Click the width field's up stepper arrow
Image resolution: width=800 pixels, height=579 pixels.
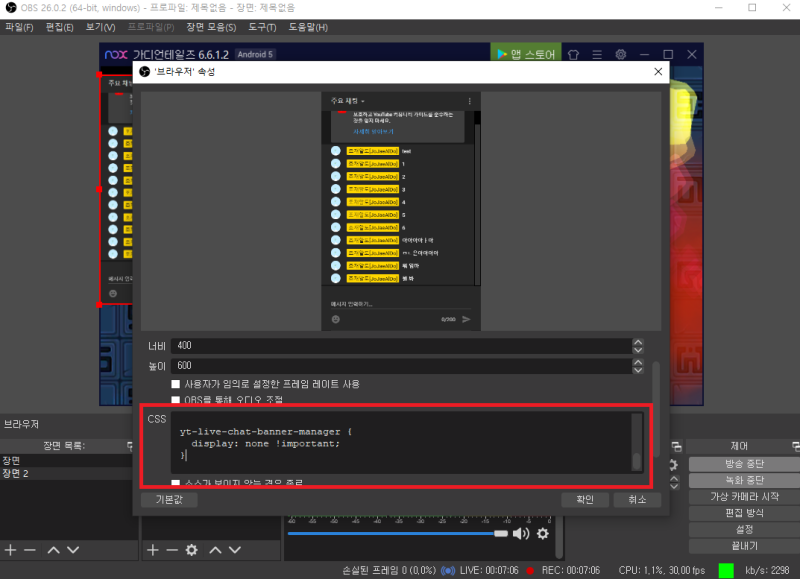637,344
